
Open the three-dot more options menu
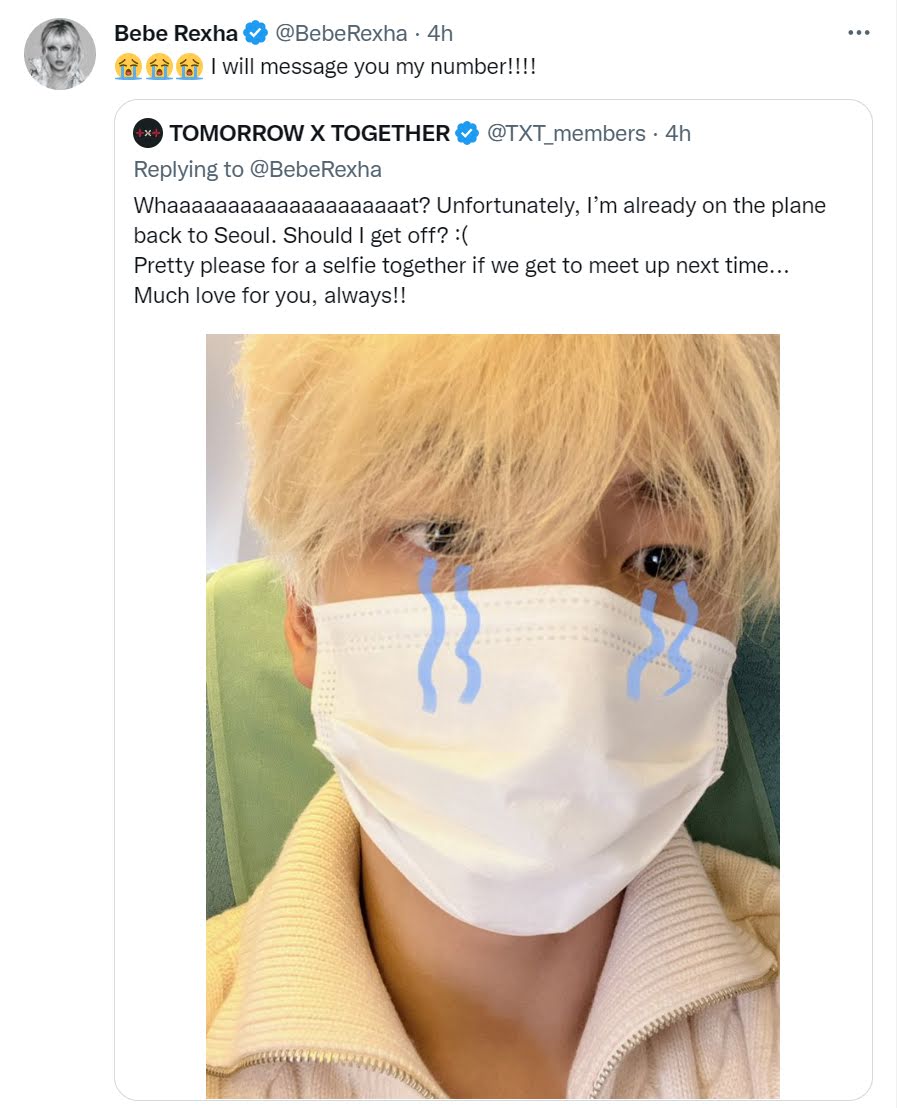858,33
